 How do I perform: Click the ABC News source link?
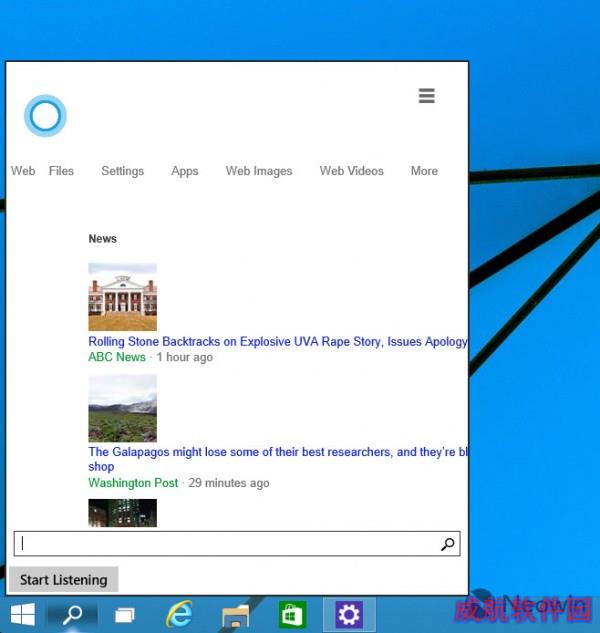pyautogui.click(x=117, y=357)
